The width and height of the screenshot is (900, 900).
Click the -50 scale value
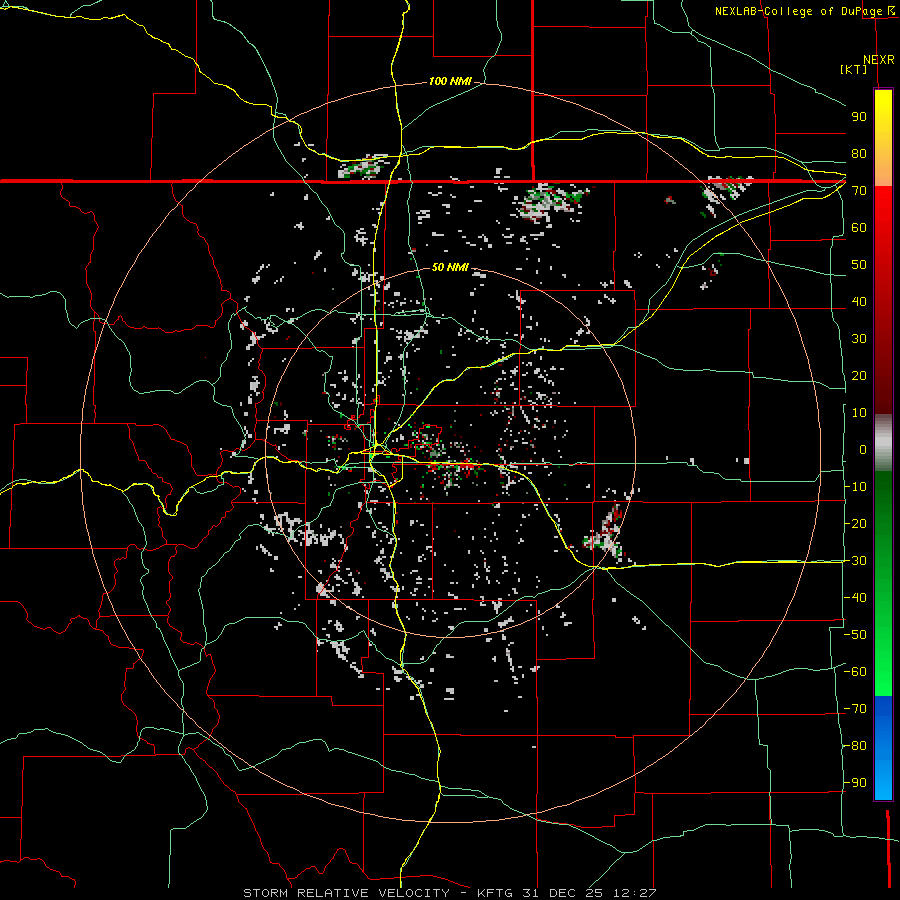pos(855,635)
